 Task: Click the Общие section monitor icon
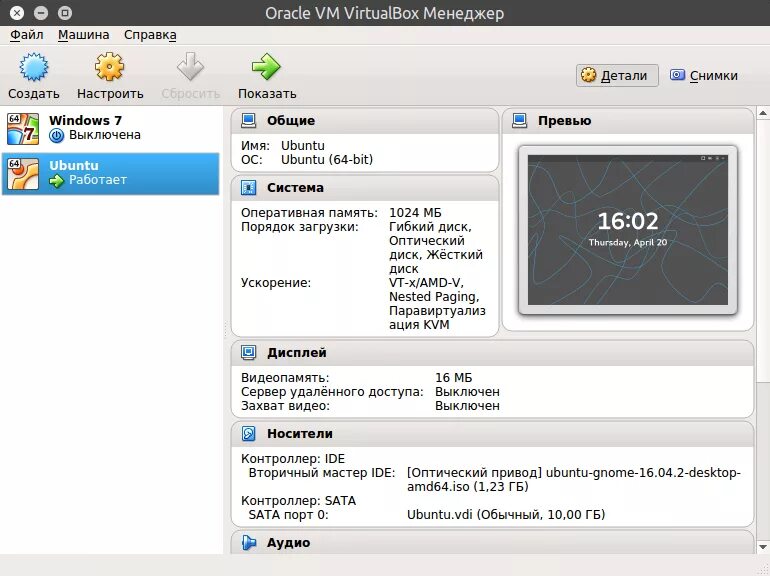[249, 120]
